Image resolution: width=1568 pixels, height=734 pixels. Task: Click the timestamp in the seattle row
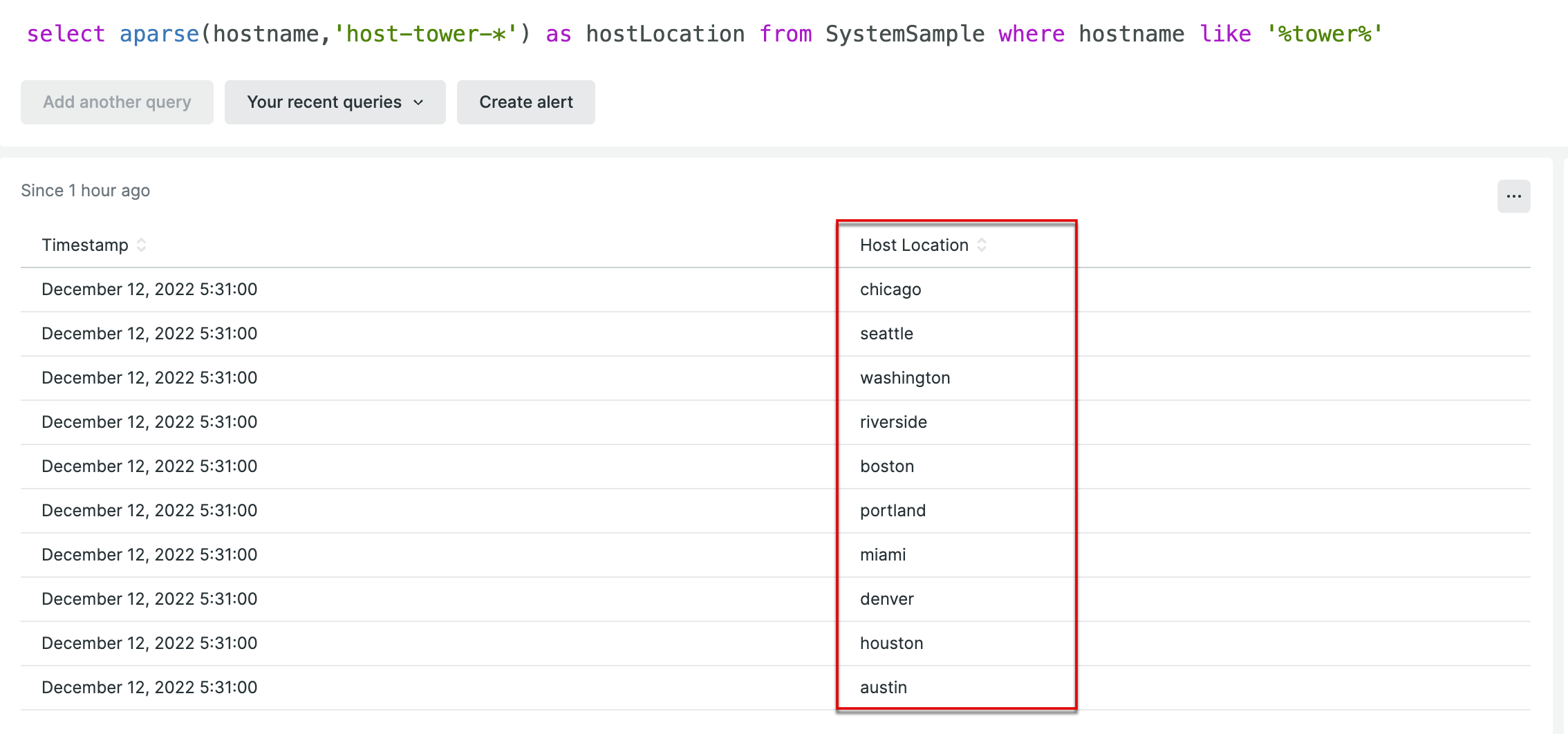click(149, 334)
